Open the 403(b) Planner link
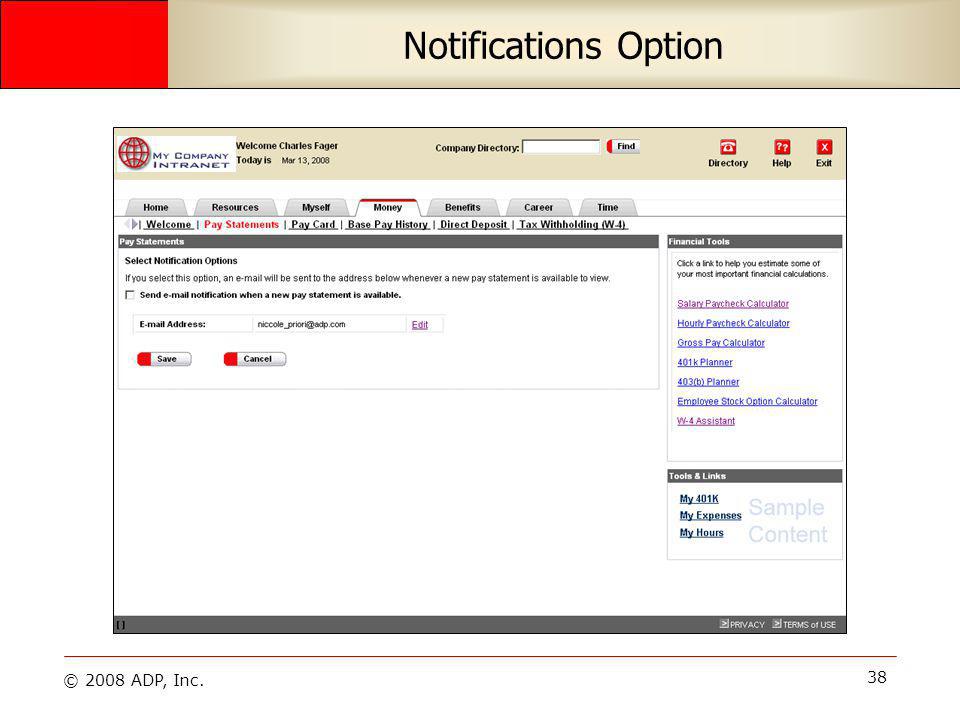Screen dimensions: 960x720 708,382
